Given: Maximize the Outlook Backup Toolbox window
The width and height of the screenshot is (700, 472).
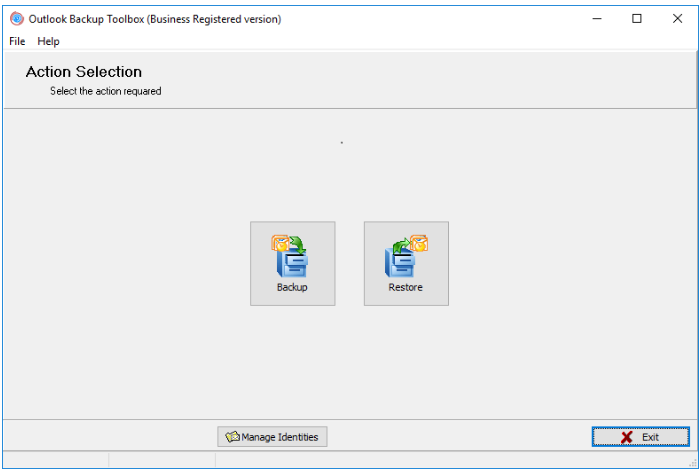Looking at the screenshot, I should [637, 19].
